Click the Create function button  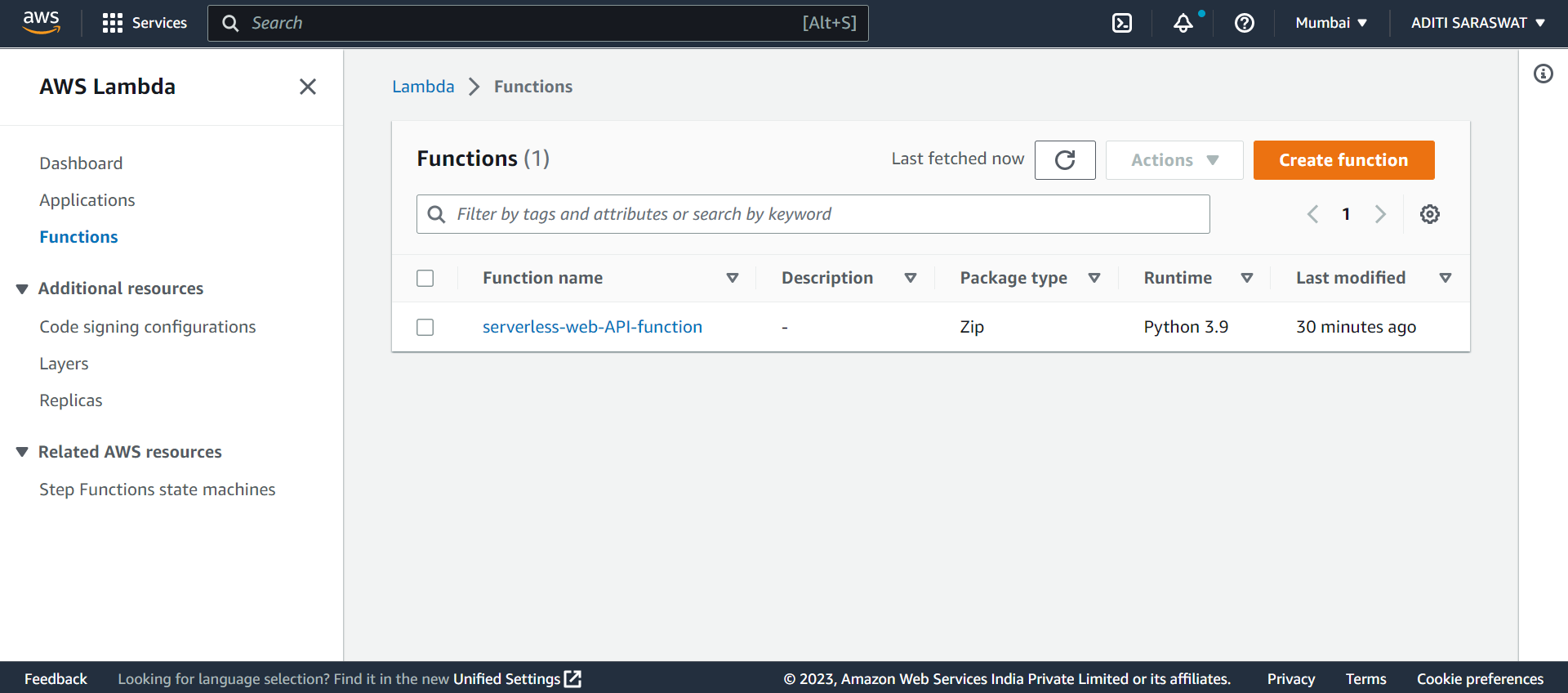tap(1343, 159)
